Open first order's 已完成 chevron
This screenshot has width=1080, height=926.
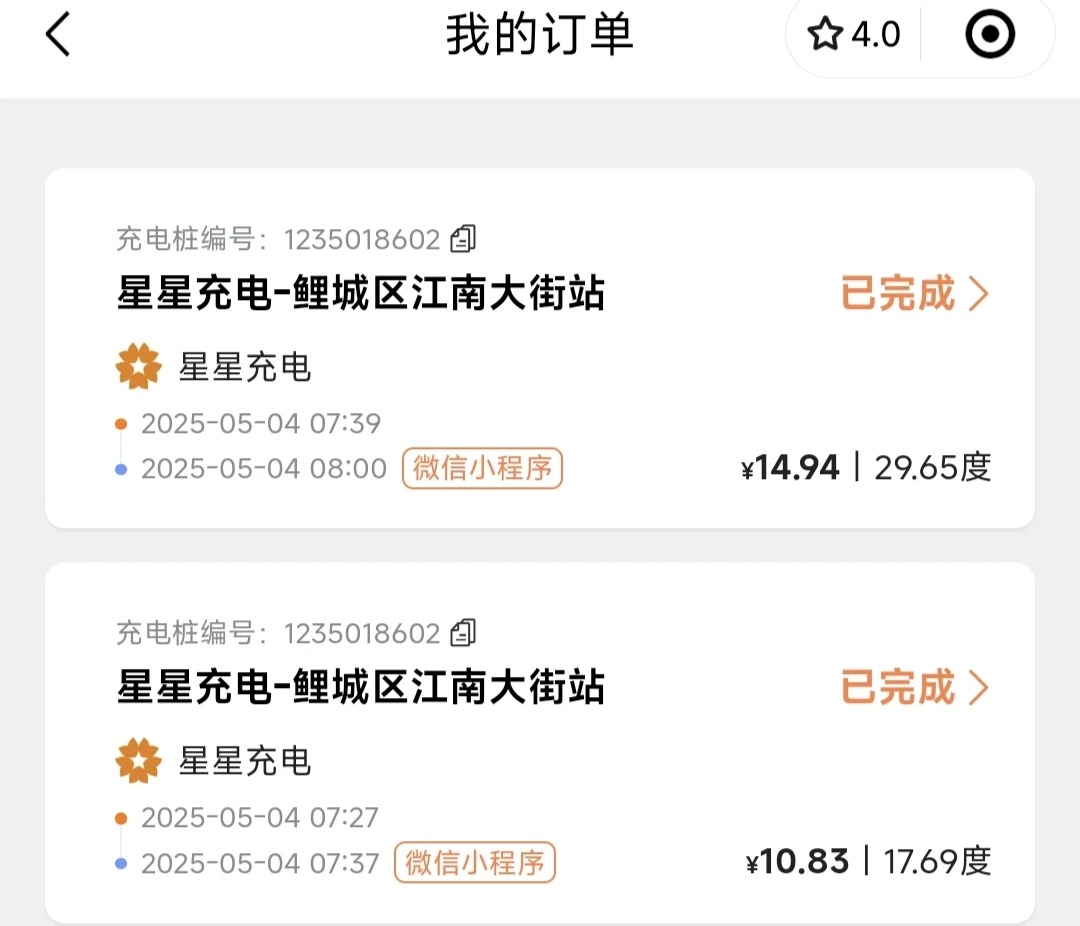979,294
